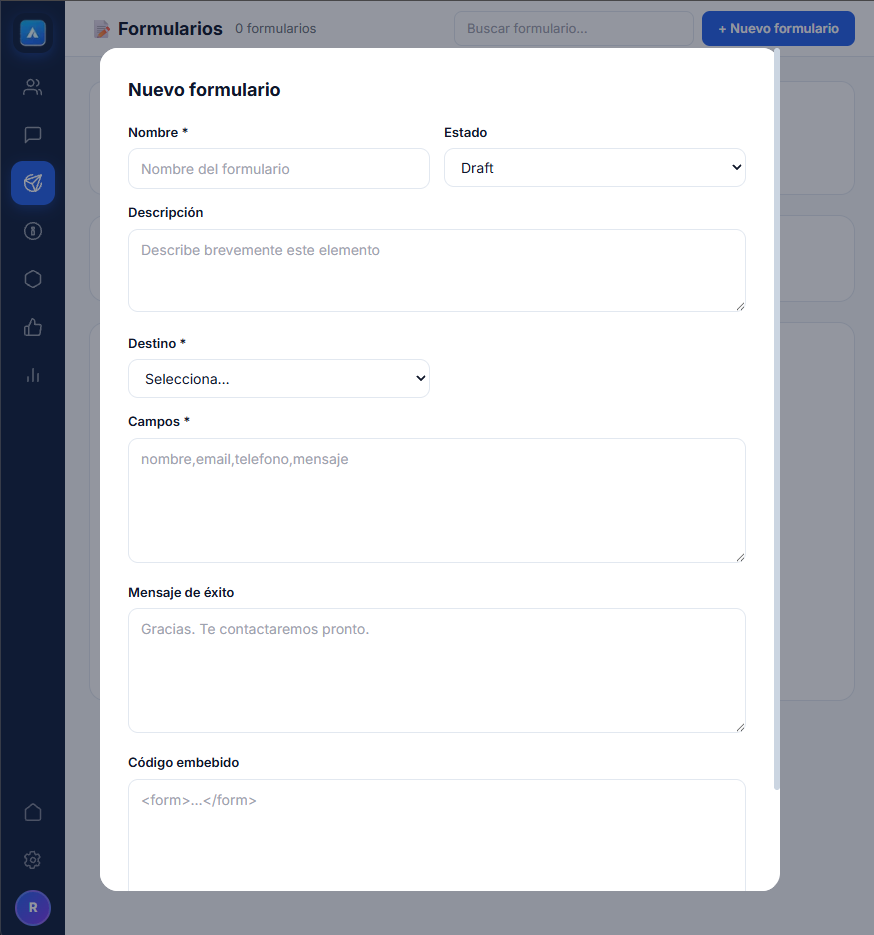
Task: Click the 0 formularios count text
Action: pyautogui.click(x=275, y=29)
